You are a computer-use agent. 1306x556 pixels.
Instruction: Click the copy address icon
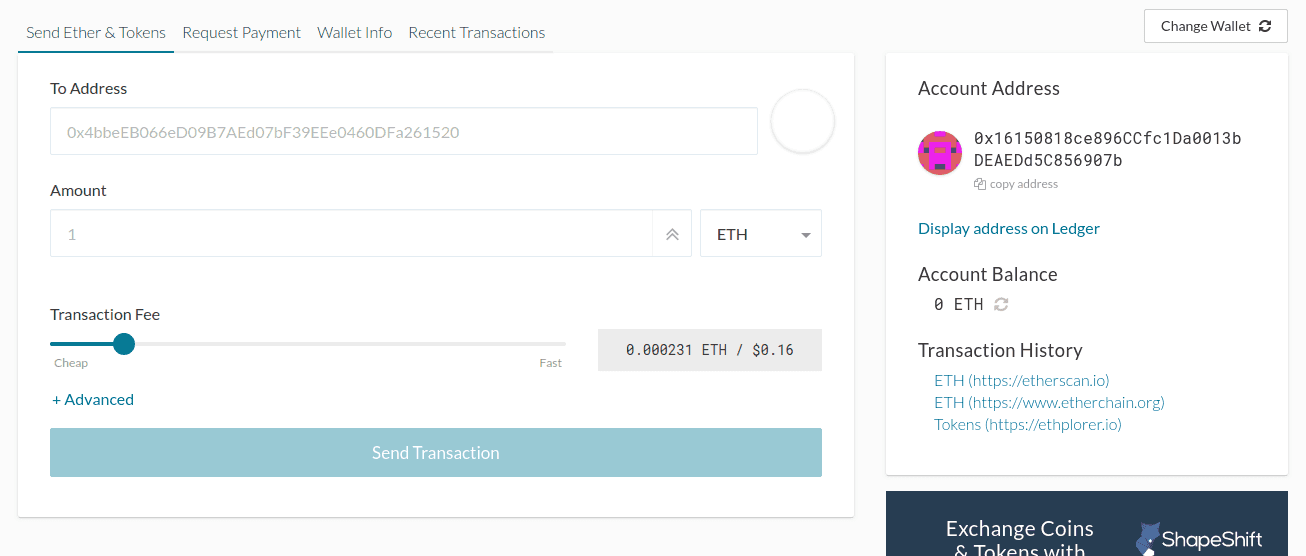[x=980, y=184]
